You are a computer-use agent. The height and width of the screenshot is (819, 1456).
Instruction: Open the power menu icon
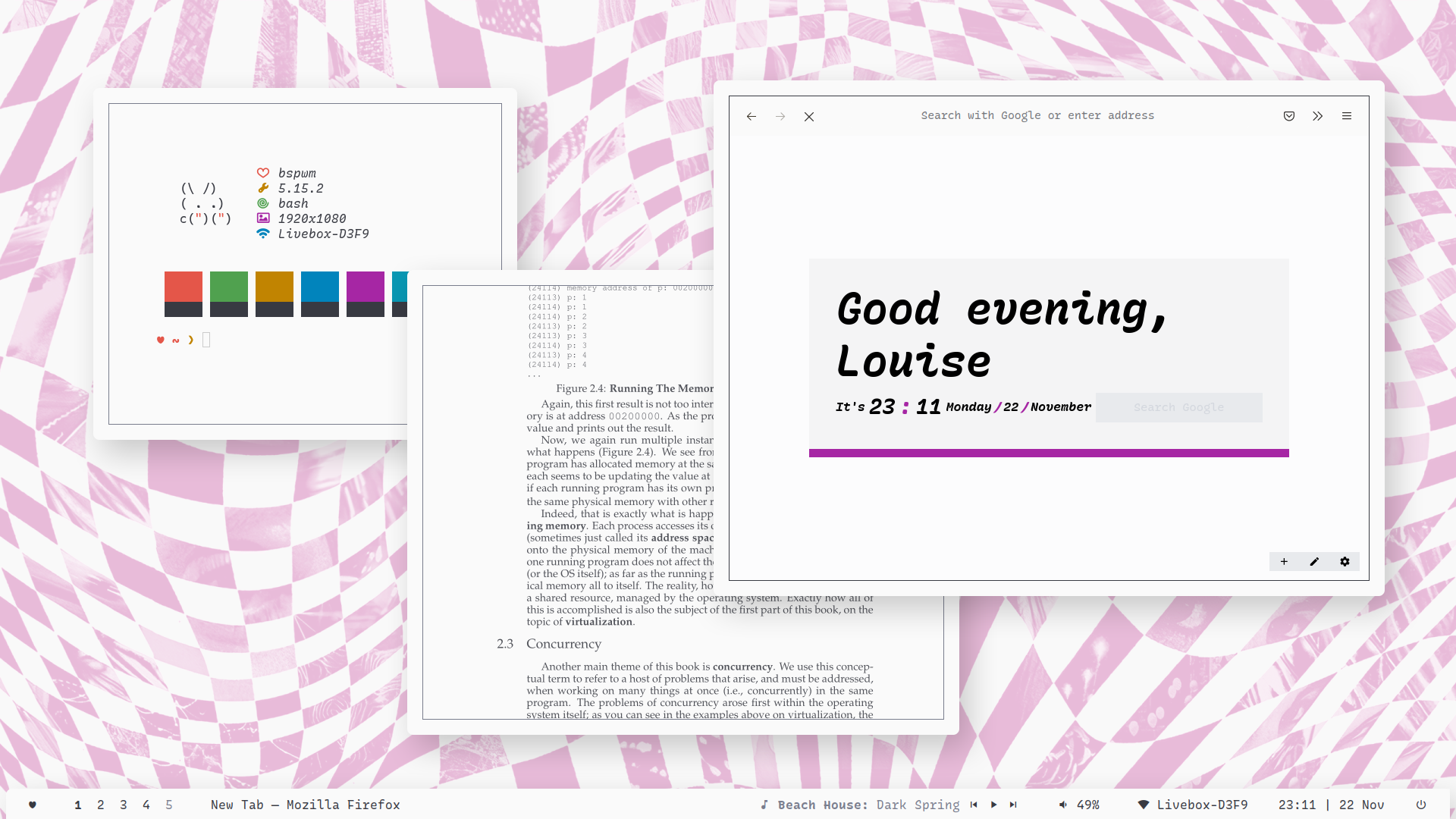click(x=1421, y=805)
